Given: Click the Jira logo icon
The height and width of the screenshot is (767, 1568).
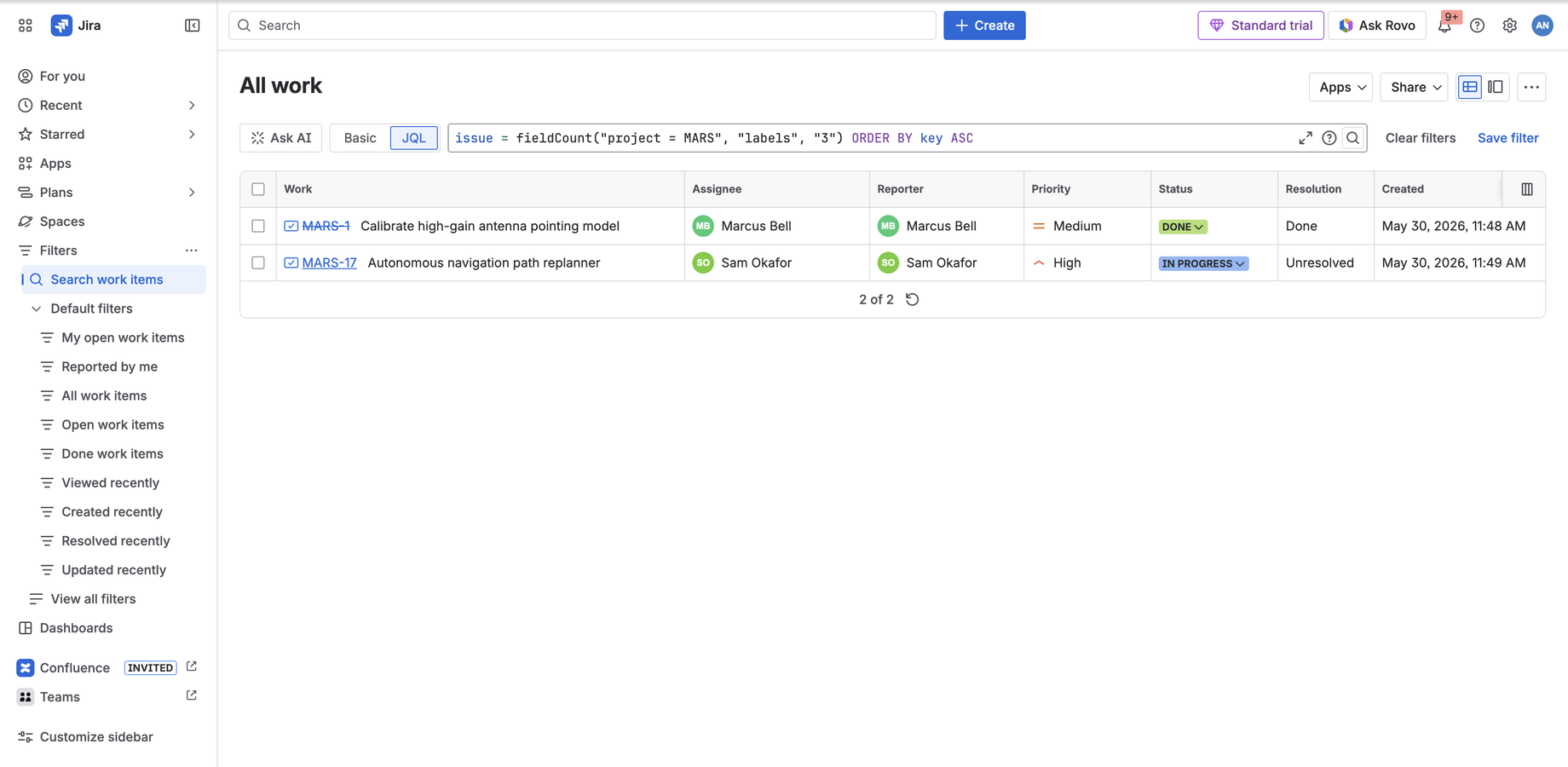Looking at the screenshot, I should (61, 26).
